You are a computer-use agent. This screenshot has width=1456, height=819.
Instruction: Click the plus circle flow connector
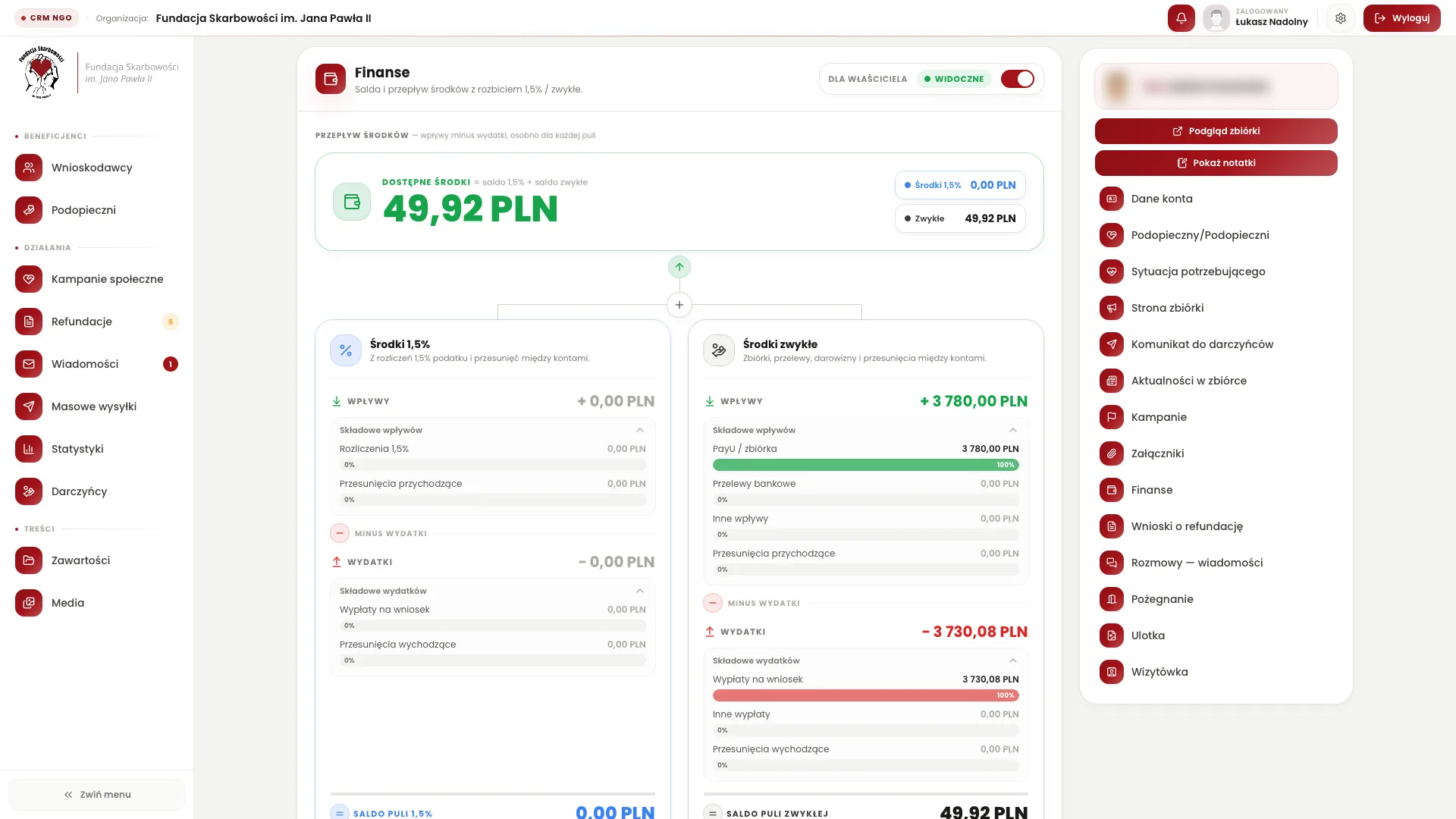point(679,305)
